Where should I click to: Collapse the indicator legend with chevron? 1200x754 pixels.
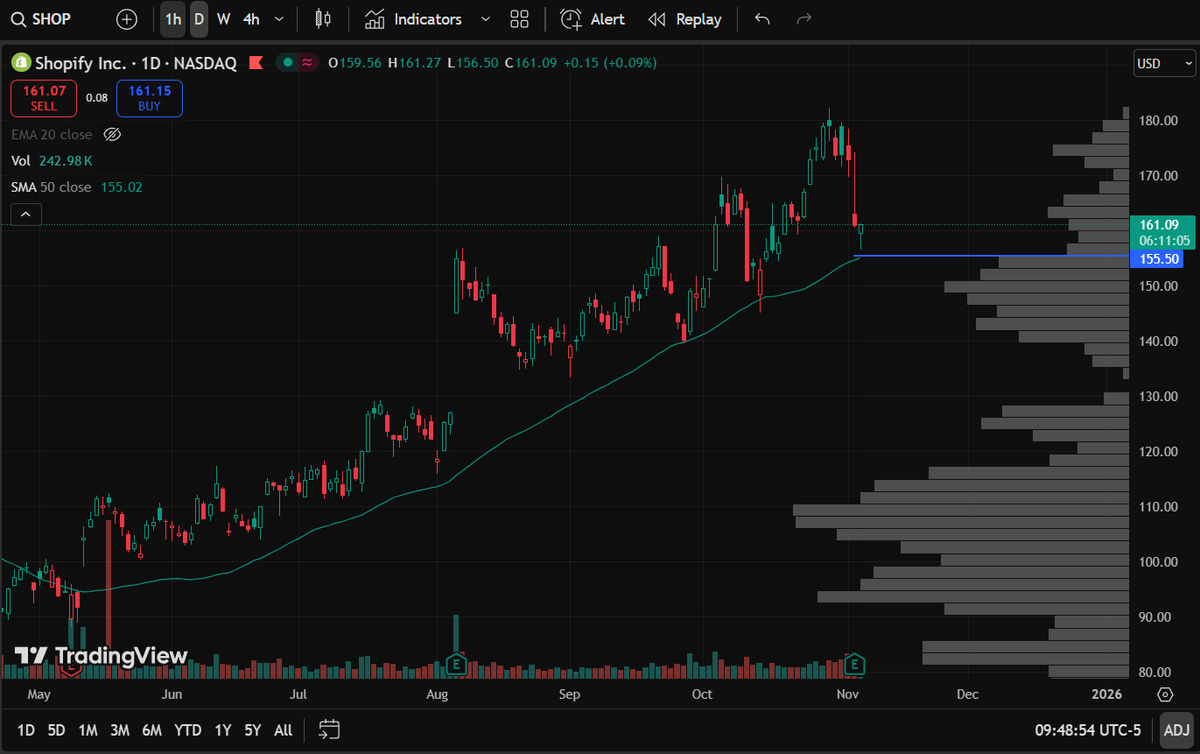coord(26,214)
